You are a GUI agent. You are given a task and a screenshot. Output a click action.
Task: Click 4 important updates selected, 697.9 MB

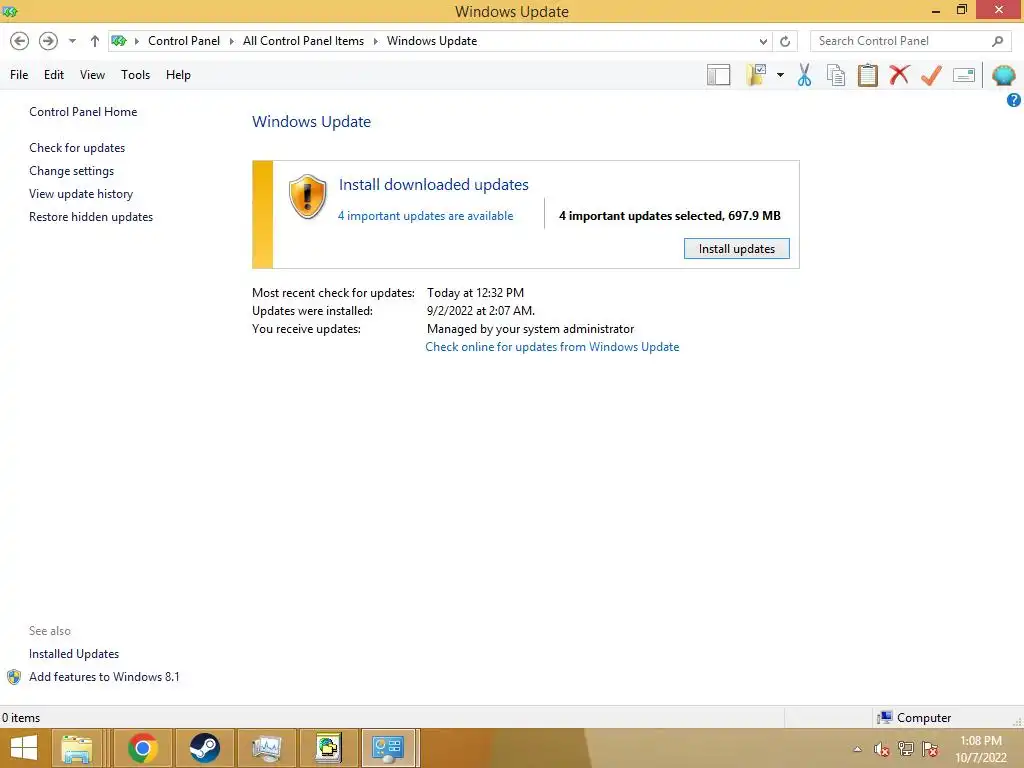point(670,216)
